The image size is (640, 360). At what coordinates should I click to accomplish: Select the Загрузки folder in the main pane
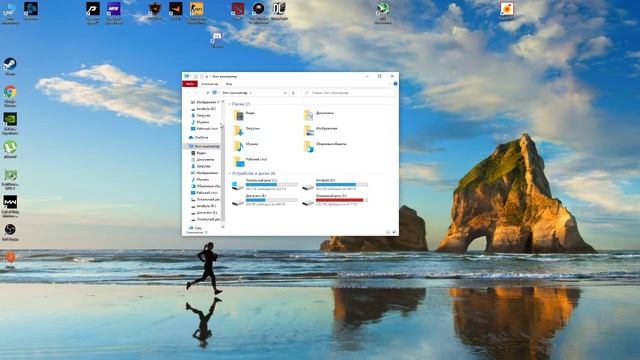coord(247,130)
